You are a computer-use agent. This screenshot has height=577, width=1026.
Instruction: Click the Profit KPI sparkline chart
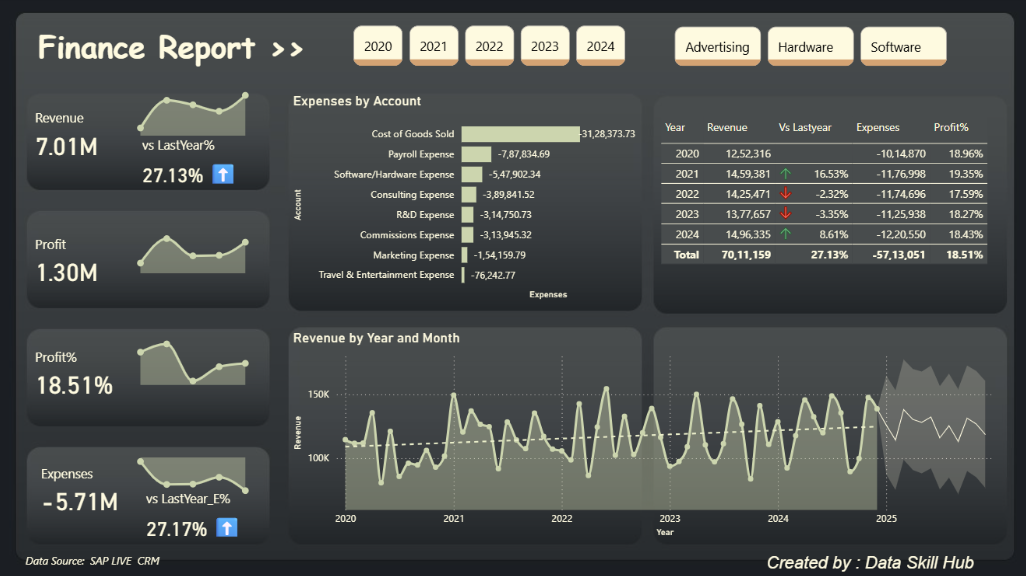pos(193,254)
